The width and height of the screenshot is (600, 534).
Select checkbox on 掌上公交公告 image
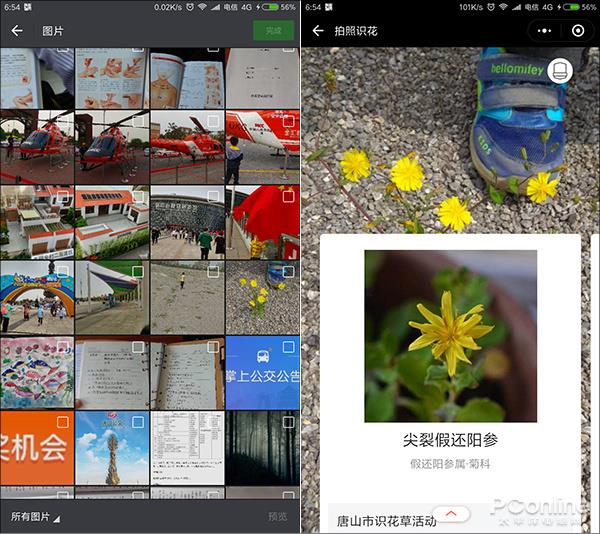point(288,347)
